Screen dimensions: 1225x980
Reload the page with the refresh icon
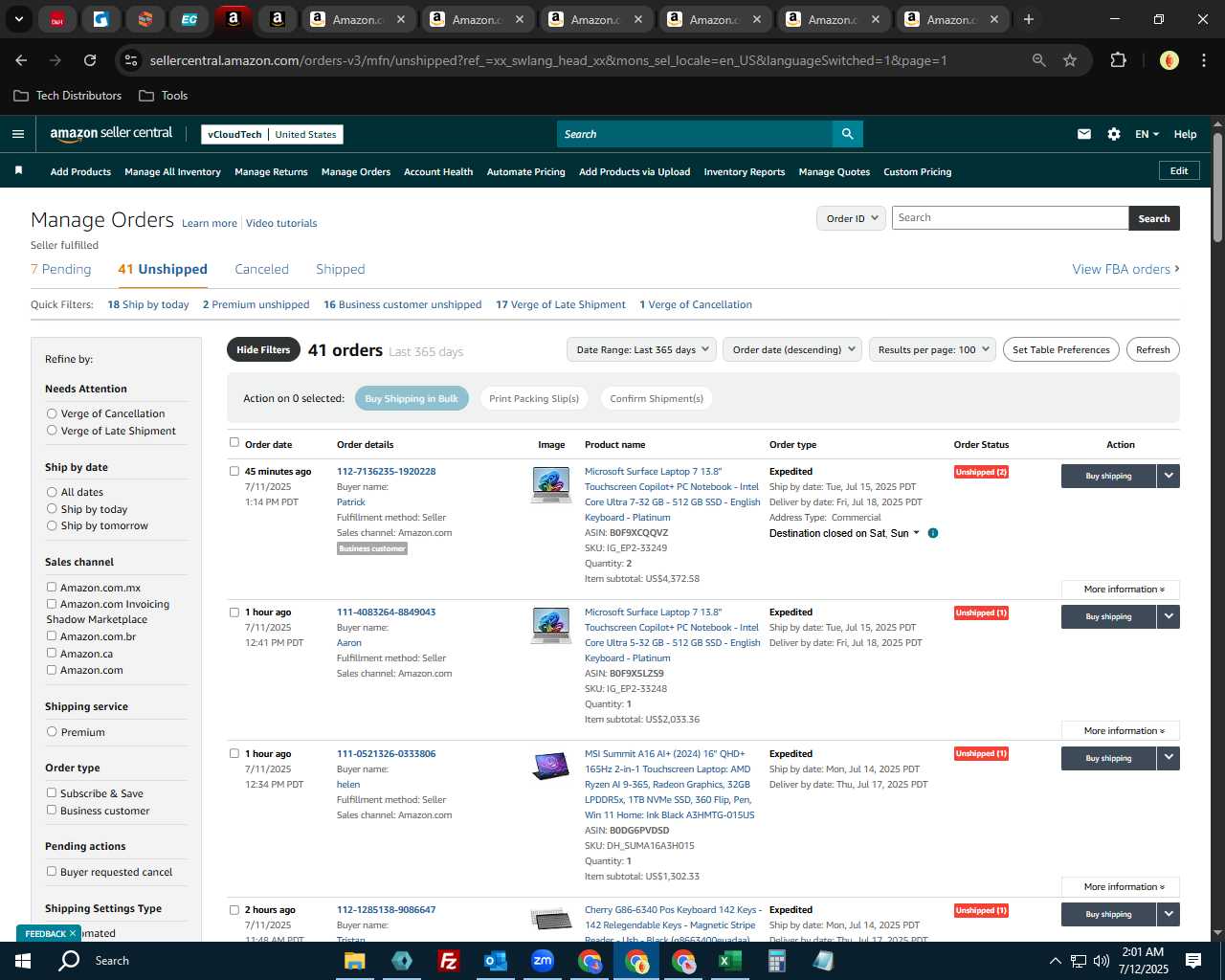[x=90, y=60]
